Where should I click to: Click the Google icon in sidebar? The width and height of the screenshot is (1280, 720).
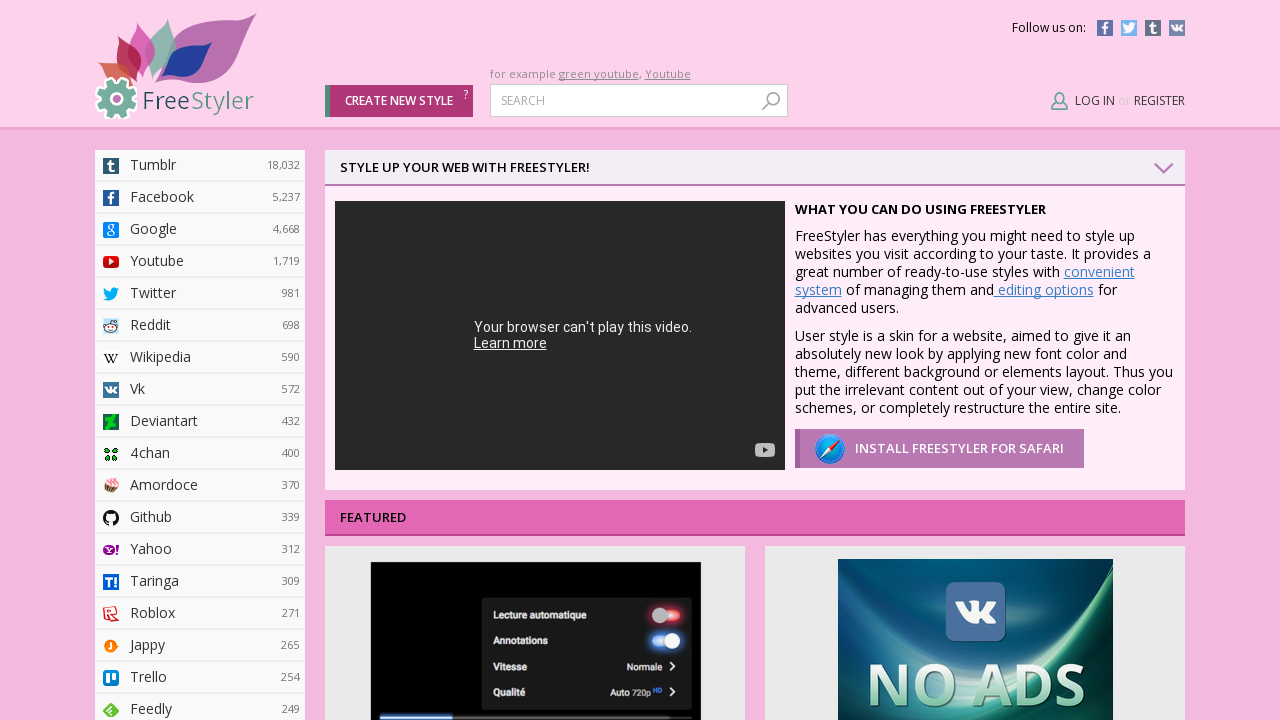pos(111,230)
